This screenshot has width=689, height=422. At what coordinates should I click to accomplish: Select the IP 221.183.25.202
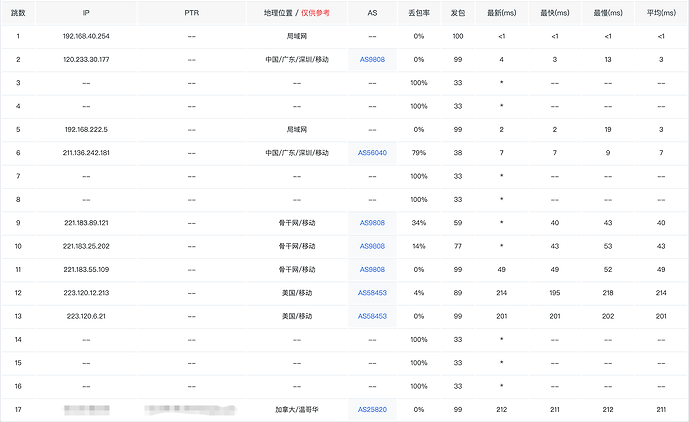point(86,246)
